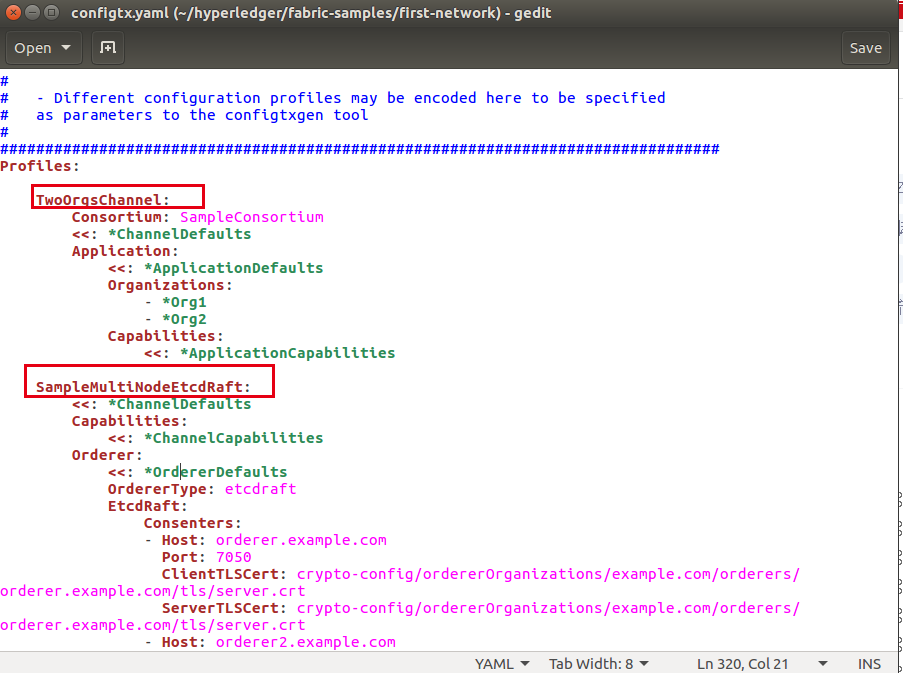Open the YAML language selector
Screen dimensions: 903x673
click(502, 664)
